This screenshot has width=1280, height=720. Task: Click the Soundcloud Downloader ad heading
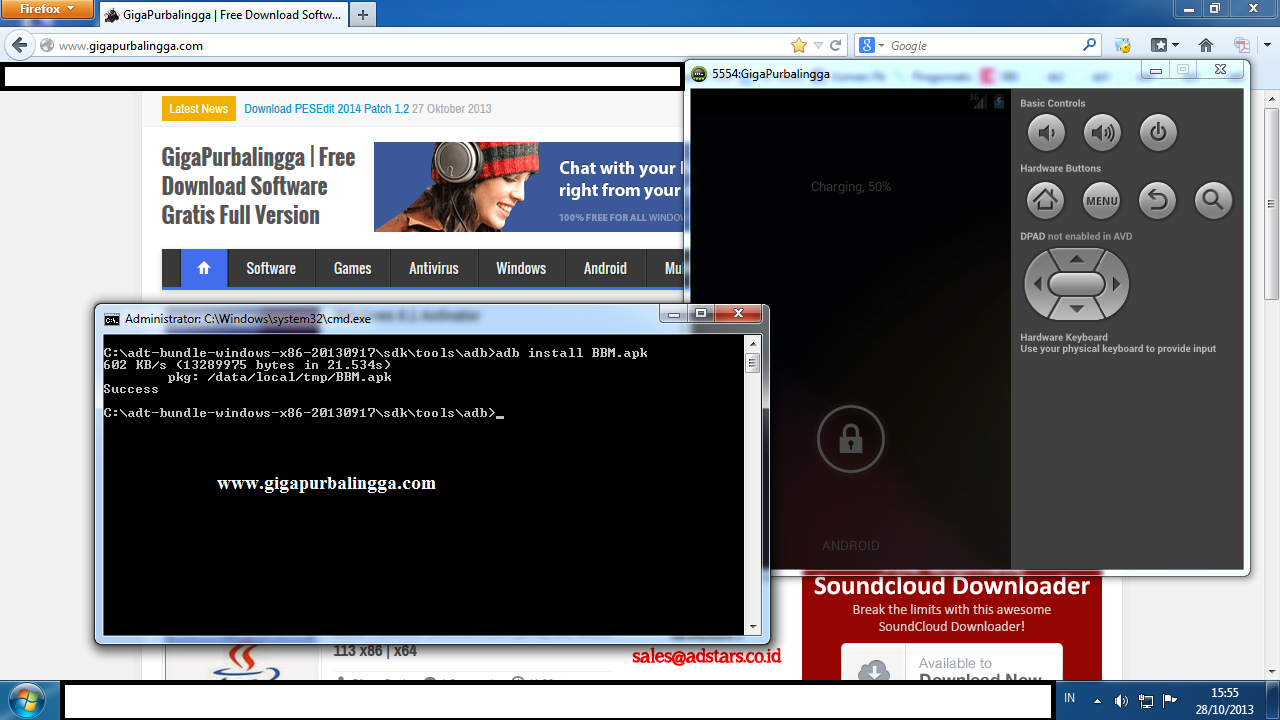(x=951, y=586)
